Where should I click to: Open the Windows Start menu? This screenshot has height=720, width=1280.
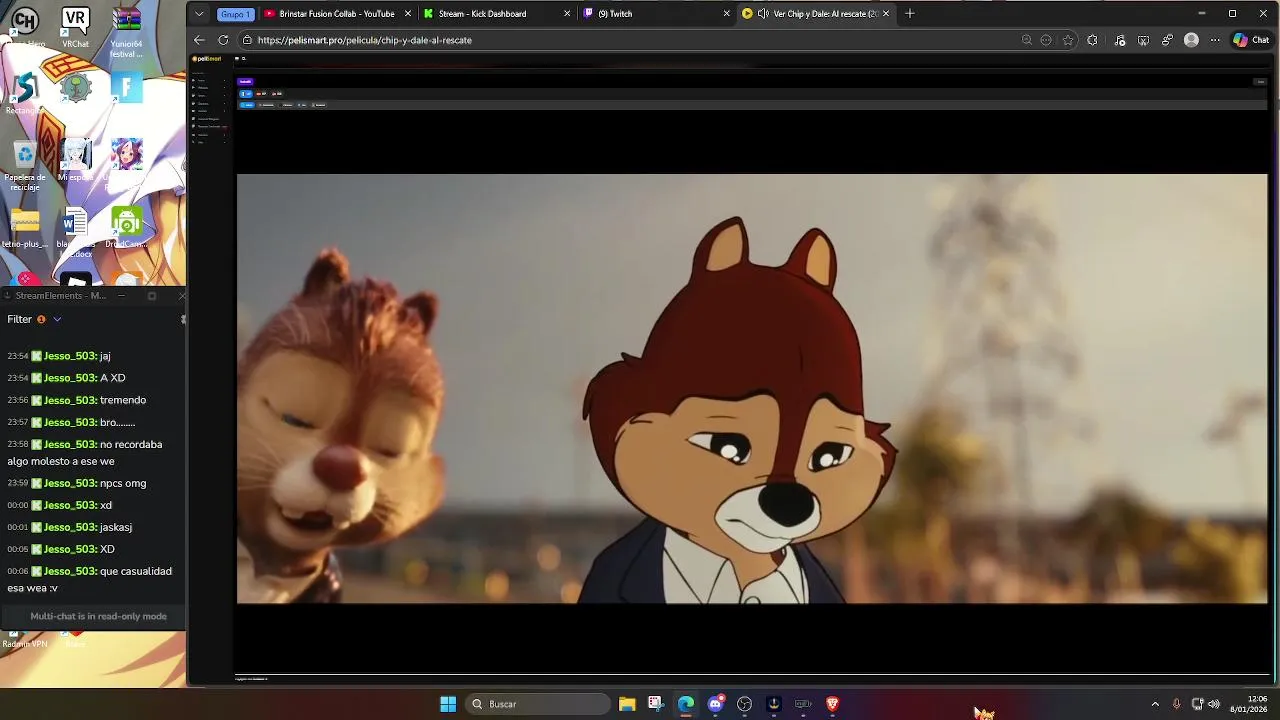tap(448, 704)
